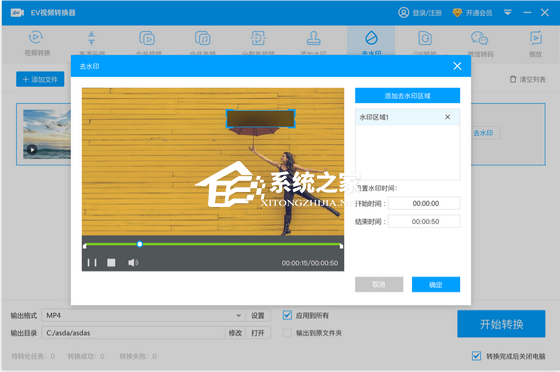Viewport: 560px width, 372px height.
Task: Confirm with the 确定 button
Action: coord(436,285)
